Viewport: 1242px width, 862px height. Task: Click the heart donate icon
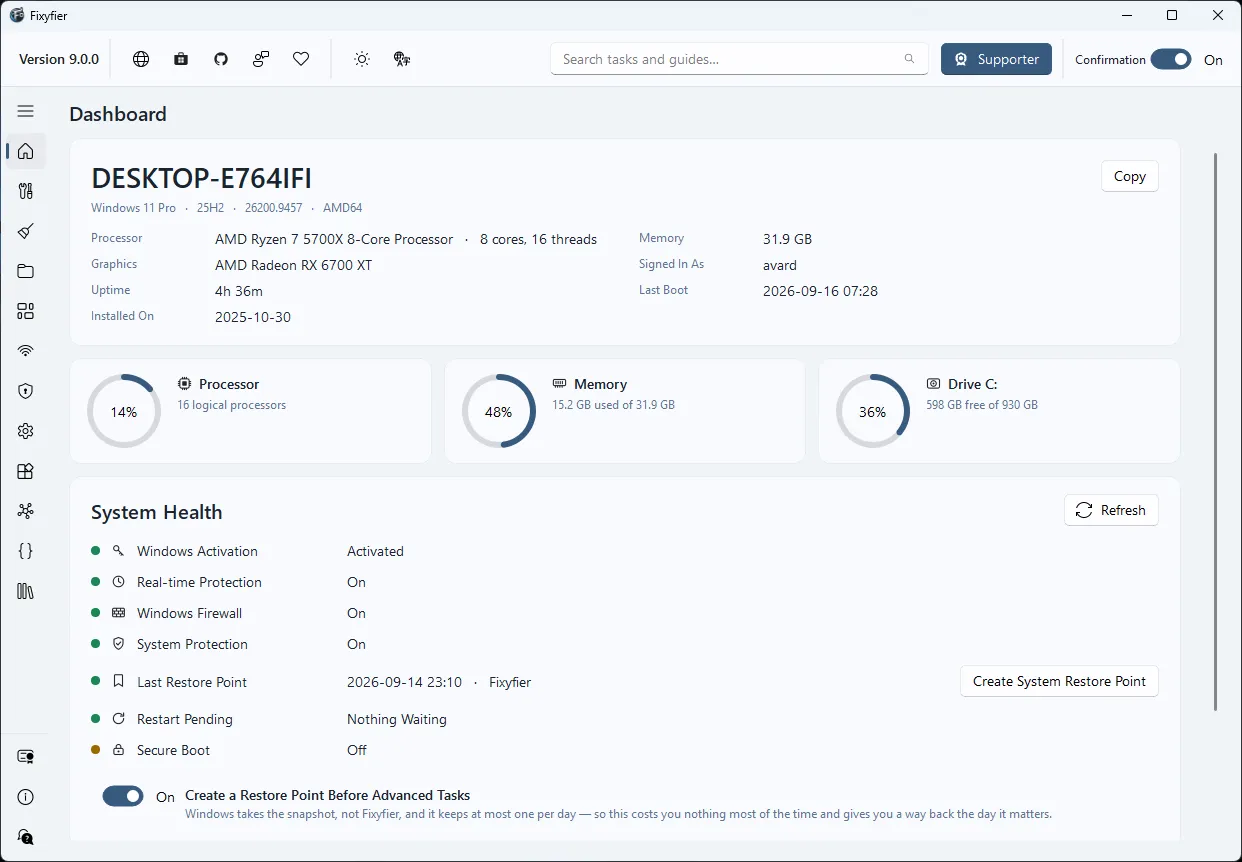[x=301, y=59]
